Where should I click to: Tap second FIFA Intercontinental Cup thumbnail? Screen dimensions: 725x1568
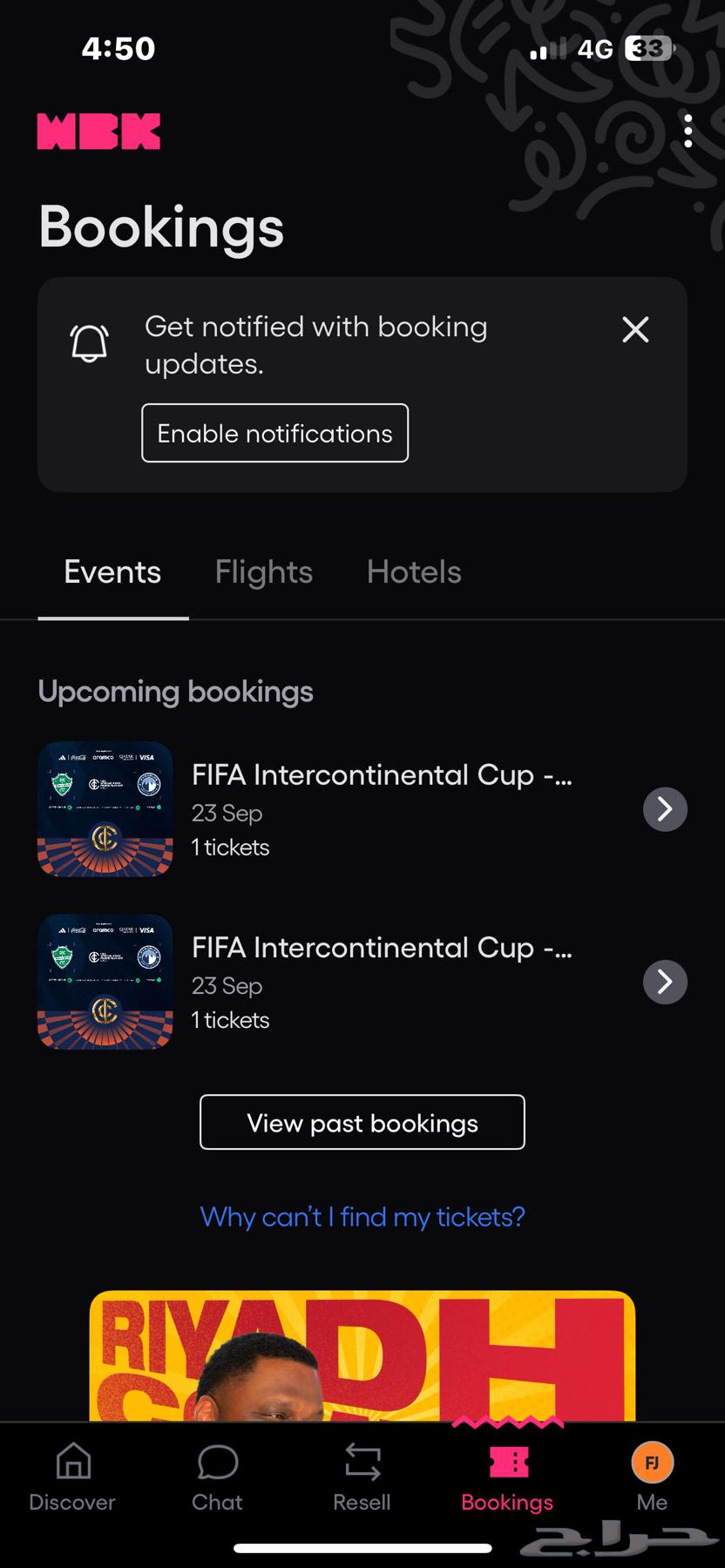(x=105, y=982)
